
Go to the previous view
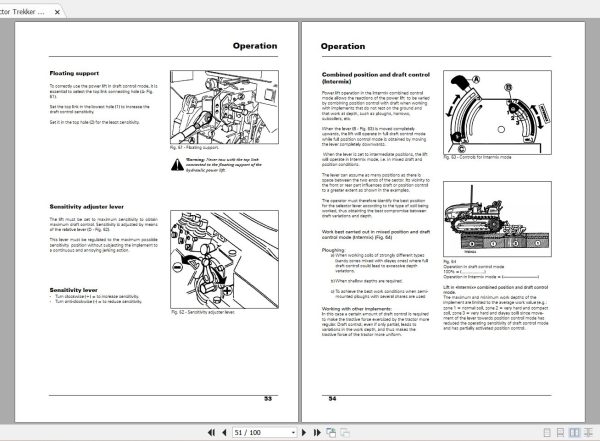(x=331, y=433)
